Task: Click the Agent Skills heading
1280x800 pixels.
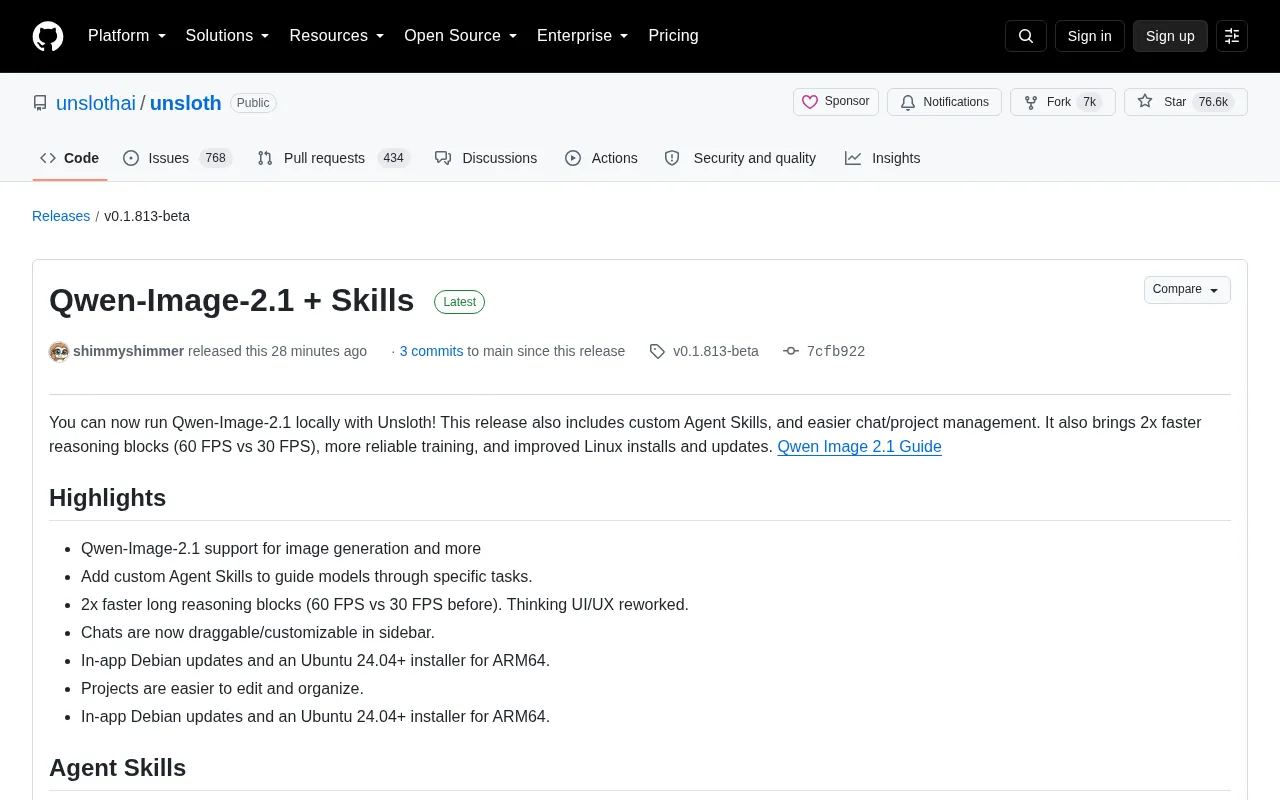Action: pyautogui.click(x=118, y=768)
